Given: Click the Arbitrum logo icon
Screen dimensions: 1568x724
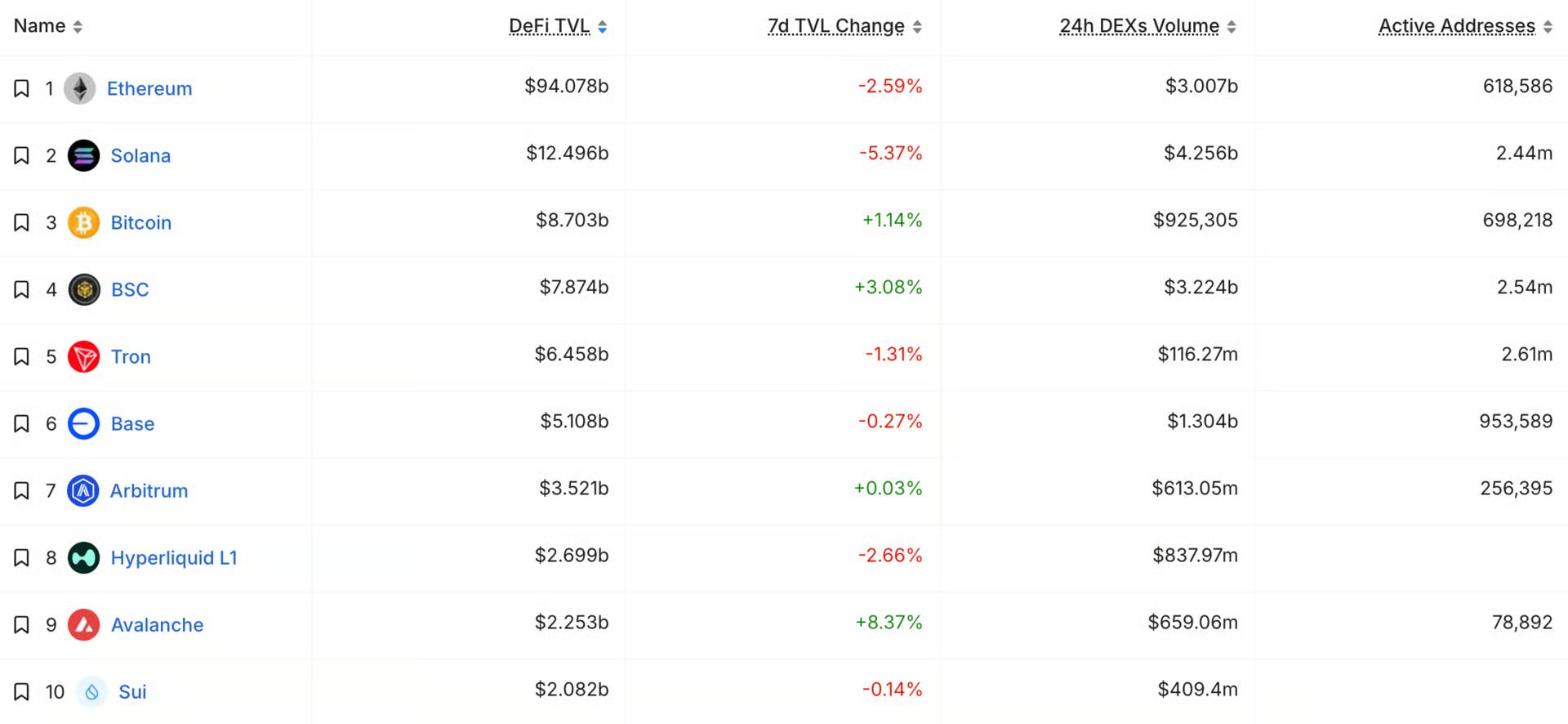Looking at the screenshot, I should point(83,490).
